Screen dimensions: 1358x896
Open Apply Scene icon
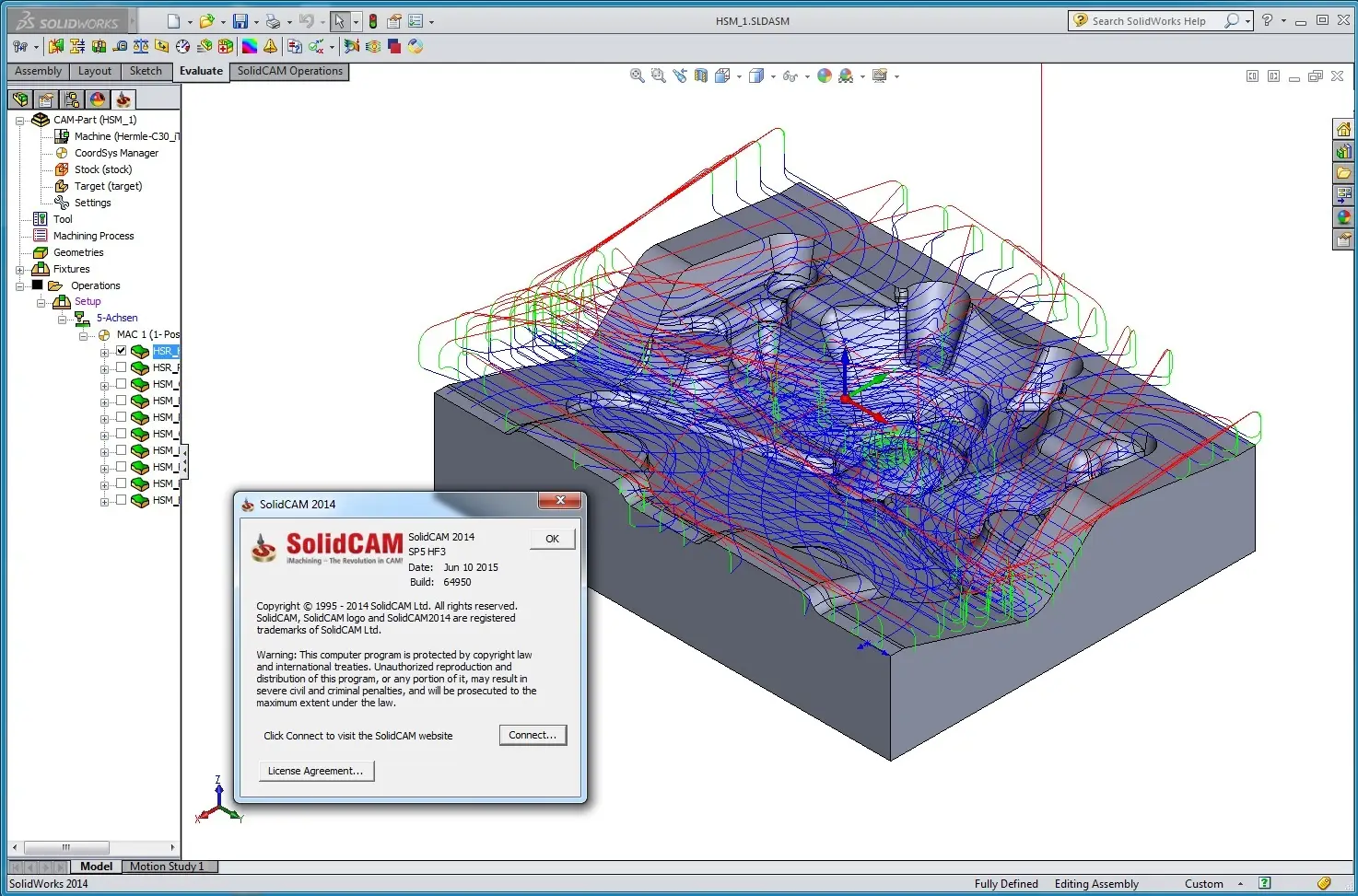(x=846, y=76)
